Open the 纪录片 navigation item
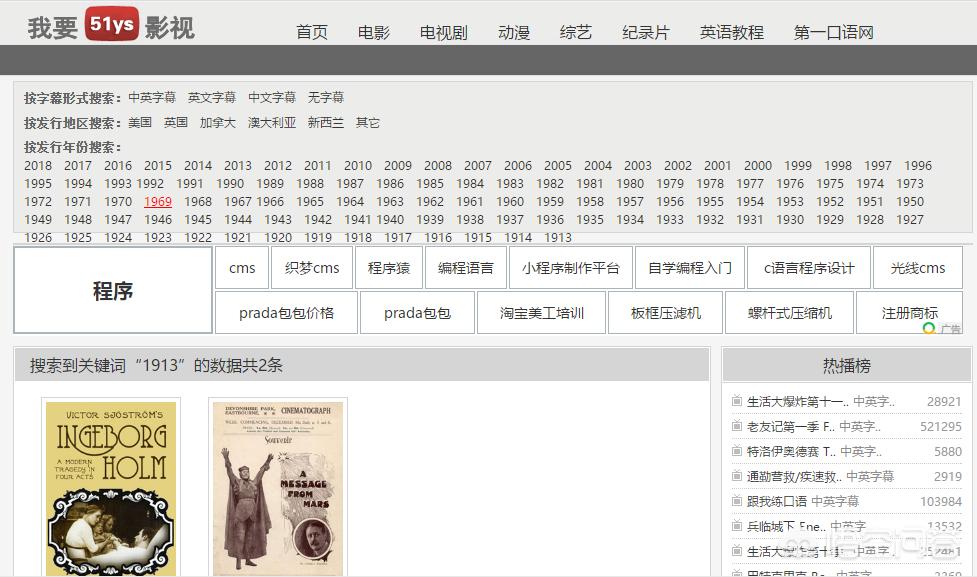Screen dimensions: 977x577 tap(646, 32)
